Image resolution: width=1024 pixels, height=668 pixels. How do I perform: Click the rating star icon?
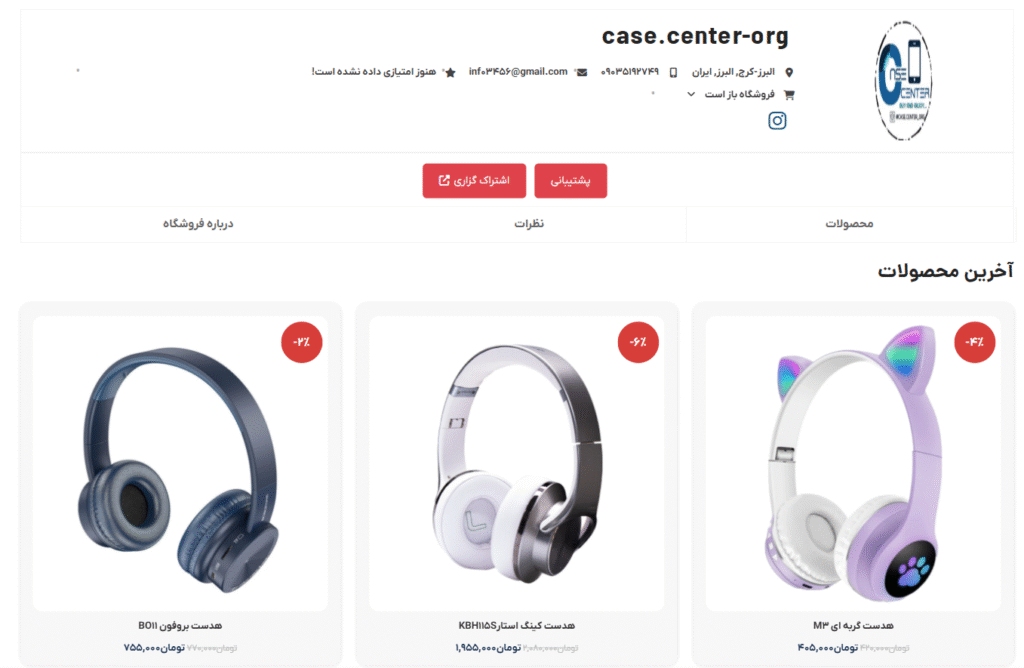coord(450,72)
